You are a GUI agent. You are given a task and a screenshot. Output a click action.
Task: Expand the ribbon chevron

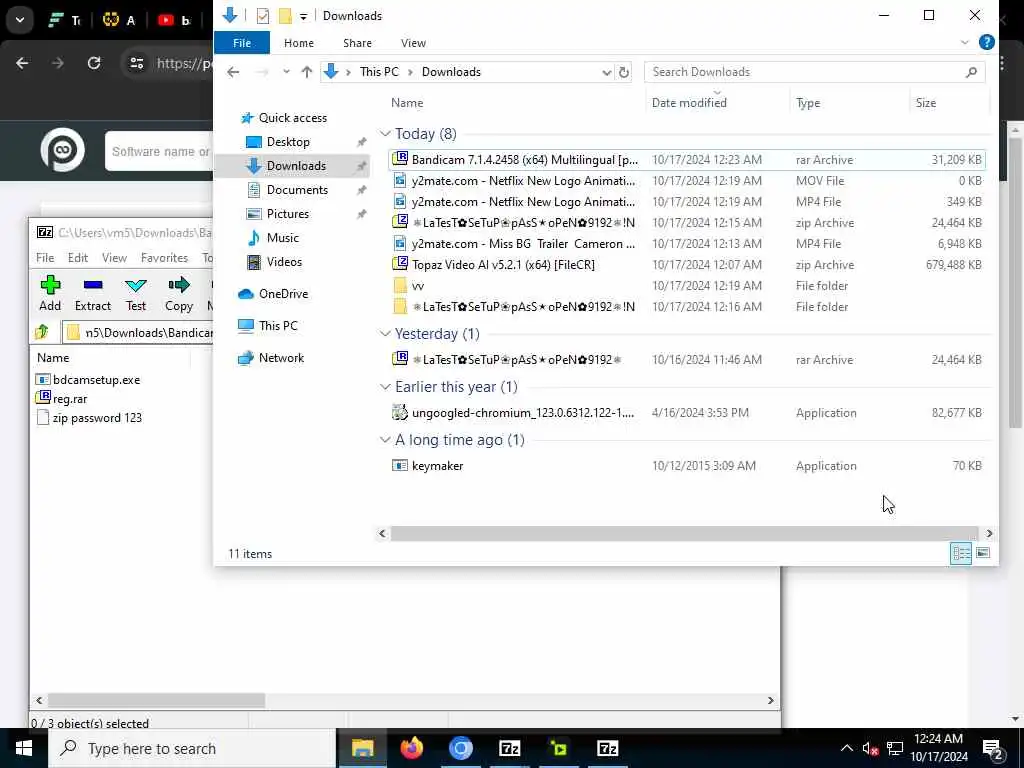[x=965, y=42]
